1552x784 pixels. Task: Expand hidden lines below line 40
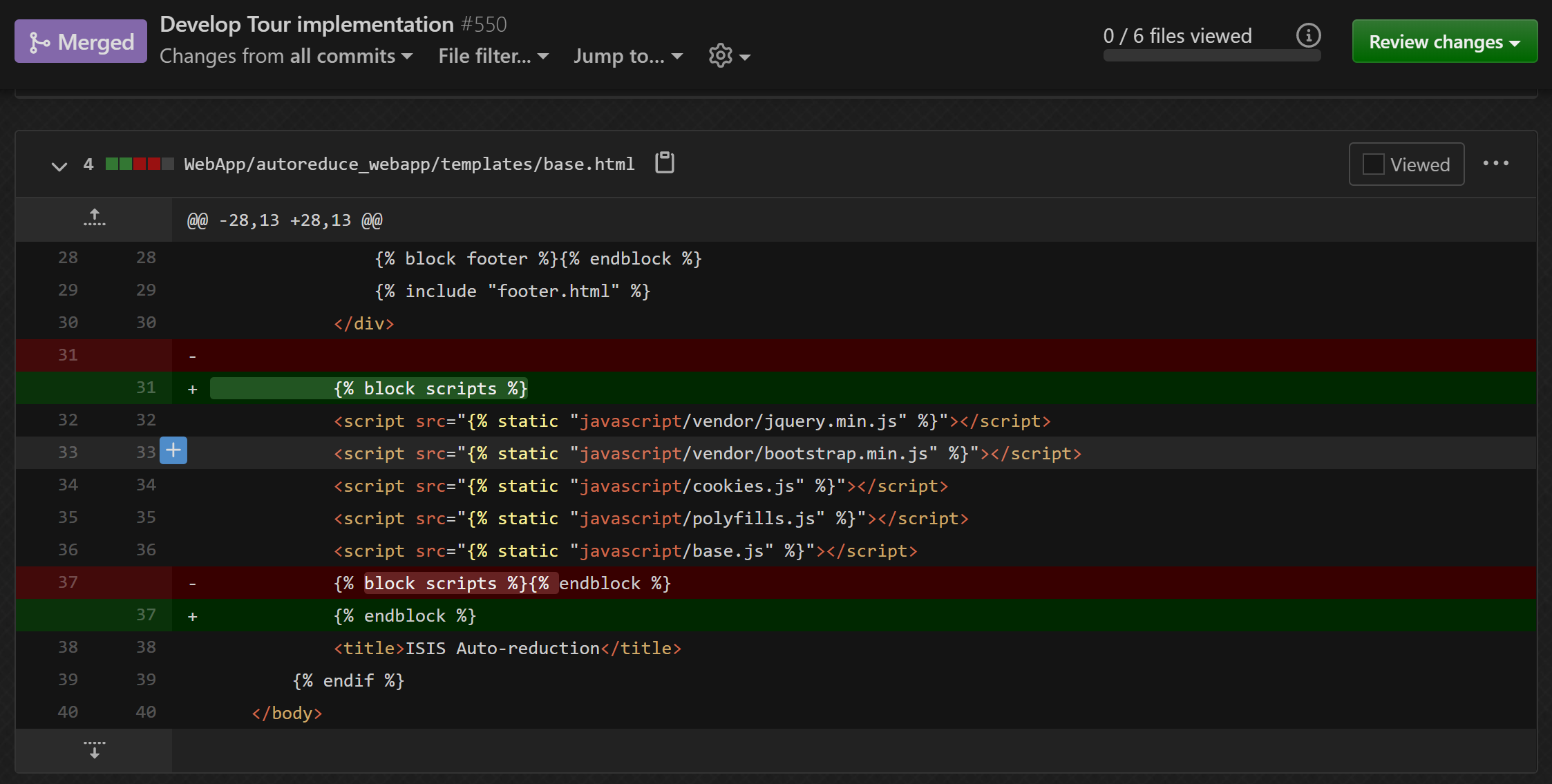coord(94,751)
